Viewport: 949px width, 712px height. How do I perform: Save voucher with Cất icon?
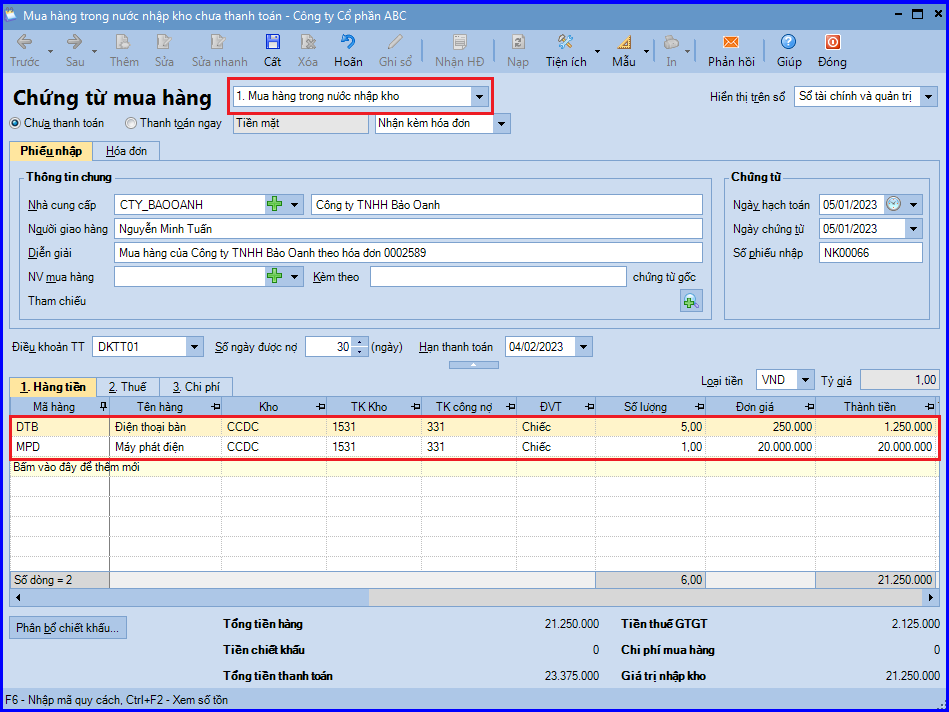pos(272,42)
